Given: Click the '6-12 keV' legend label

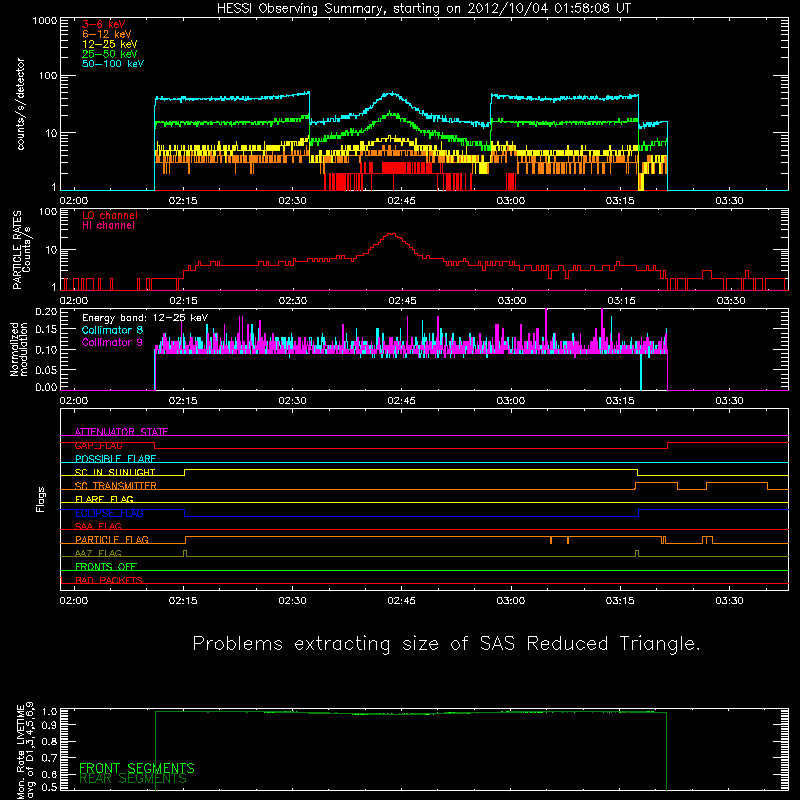Looking at the screenshot, I should click(x=107, y=34).
